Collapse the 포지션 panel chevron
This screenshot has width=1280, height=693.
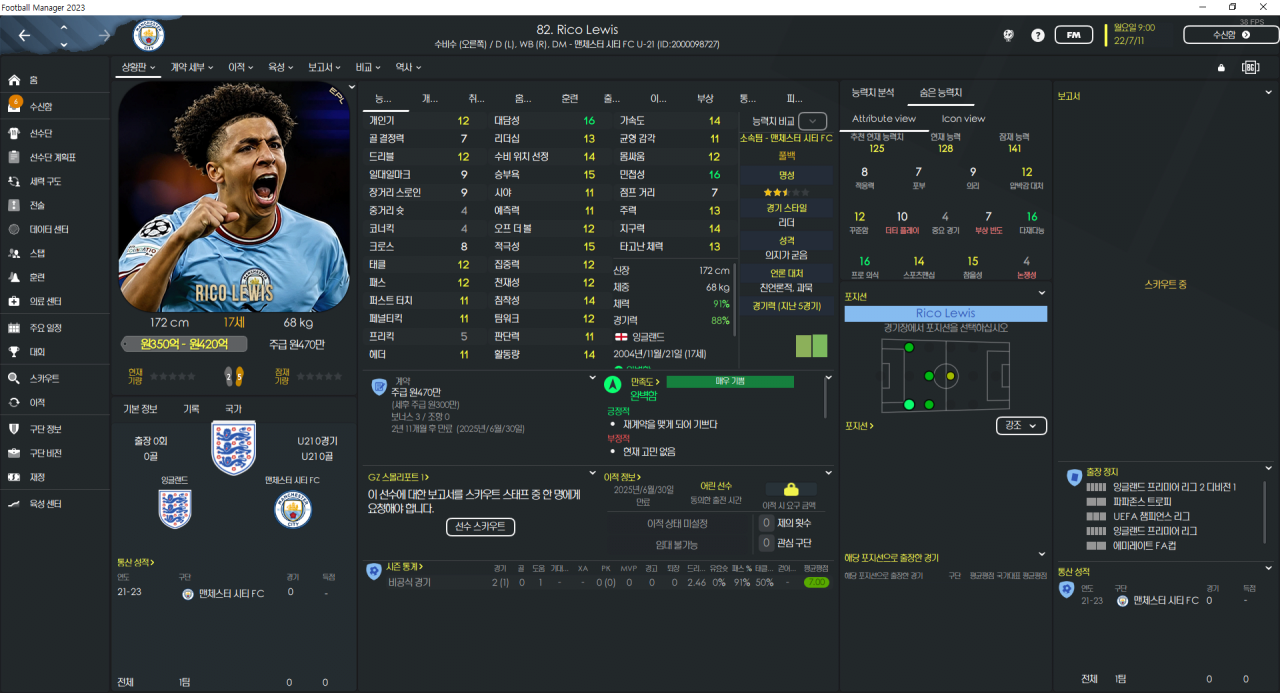pyautogui.click(x=1042, y=293)
